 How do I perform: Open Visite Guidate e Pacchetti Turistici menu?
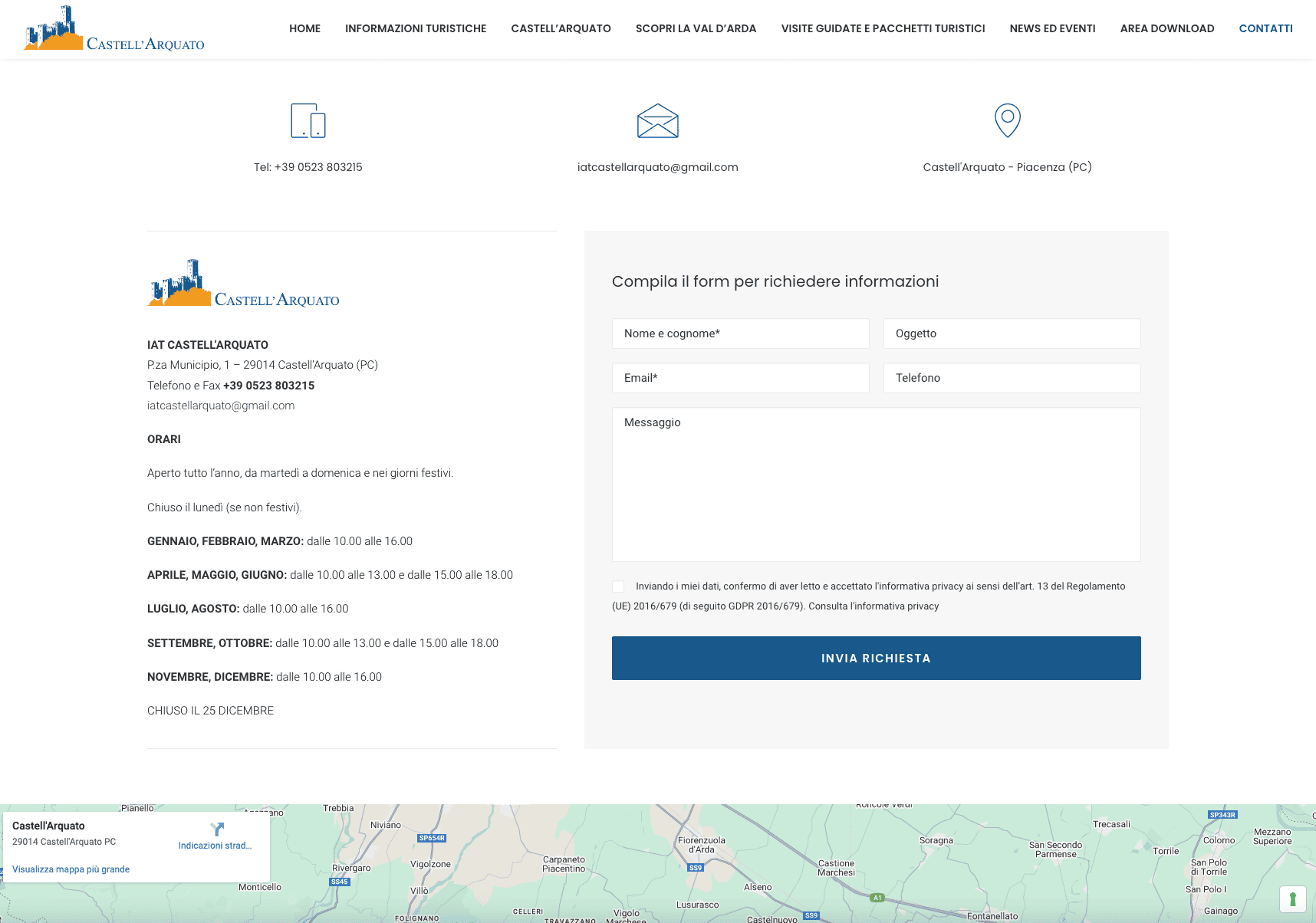883,28
